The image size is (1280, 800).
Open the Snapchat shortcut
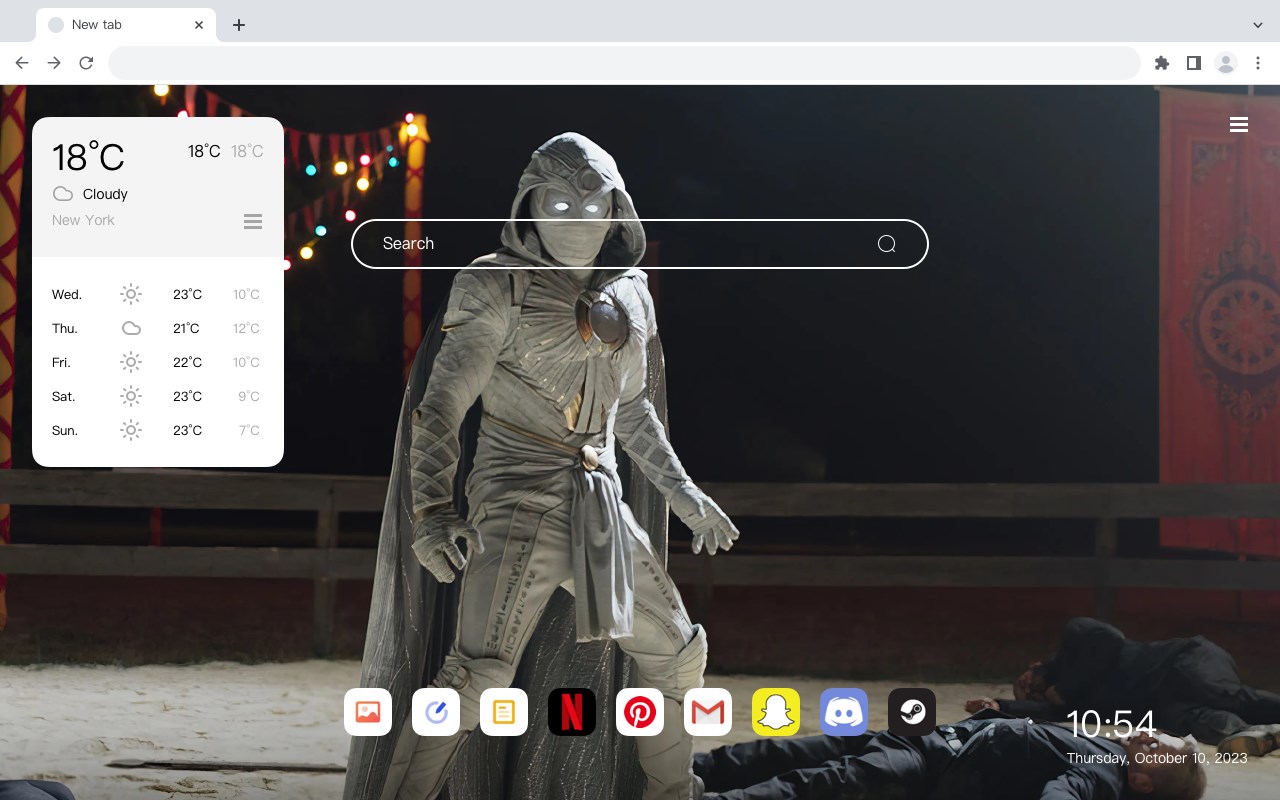[776, 712]
